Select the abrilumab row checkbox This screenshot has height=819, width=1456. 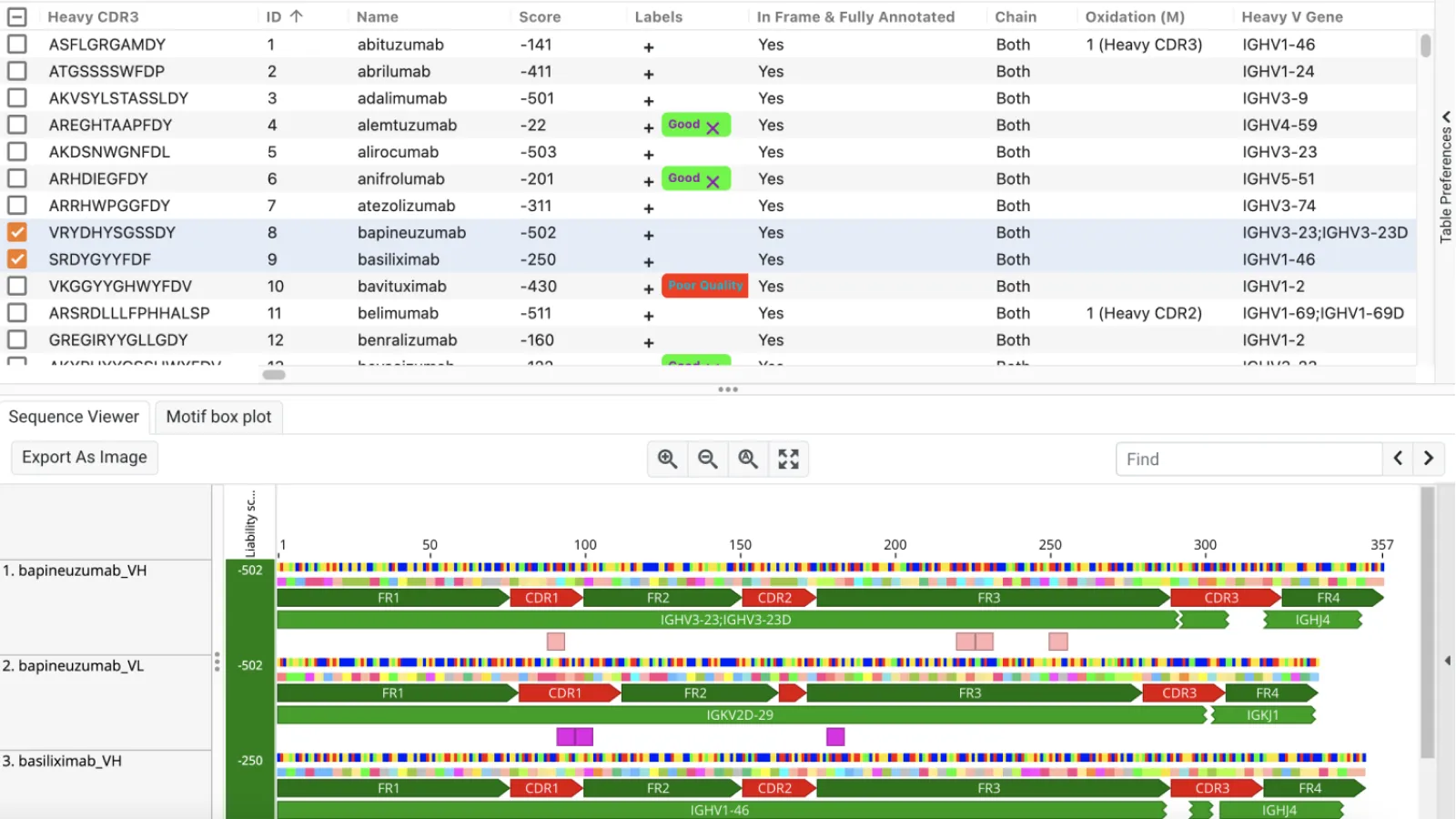point(16,71)
